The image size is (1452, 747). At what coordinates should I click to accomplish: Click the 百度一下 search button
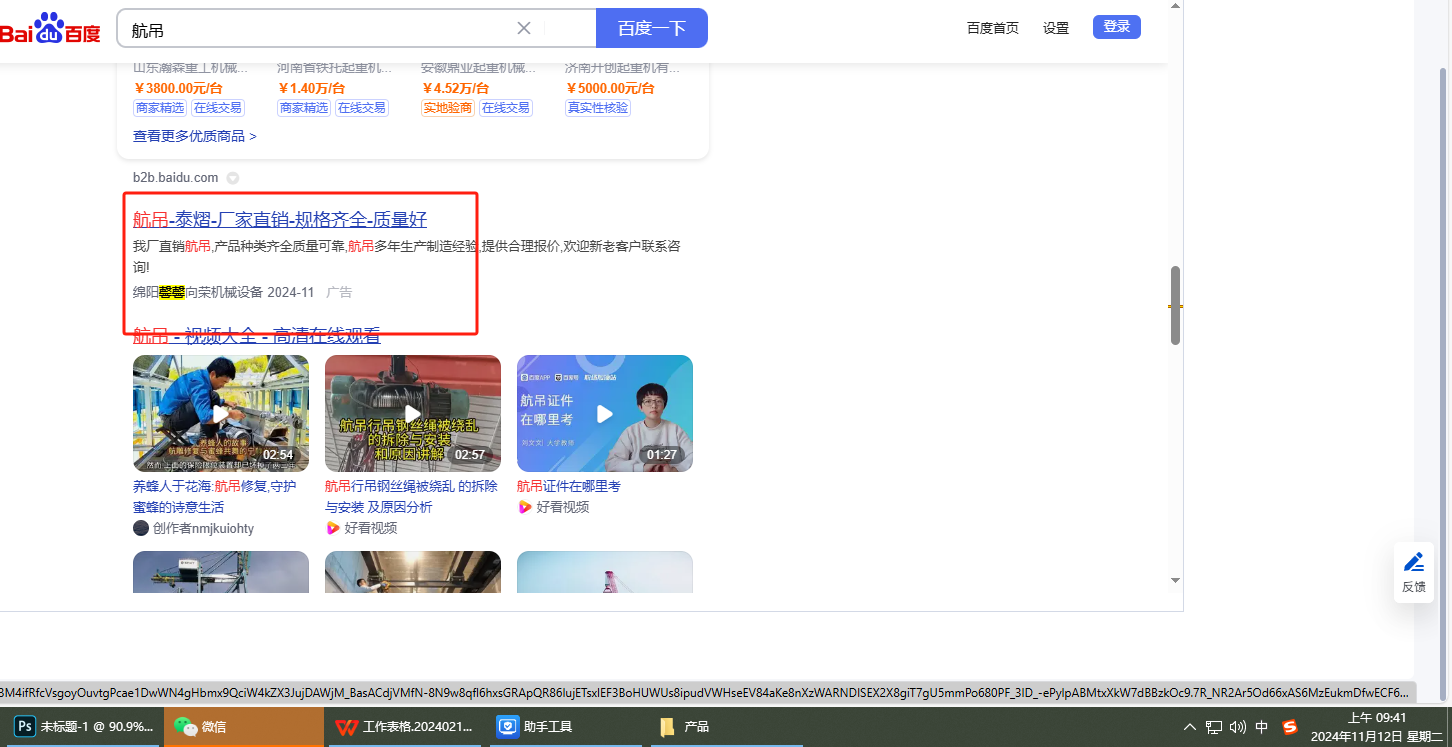click(x=652, y=28)
